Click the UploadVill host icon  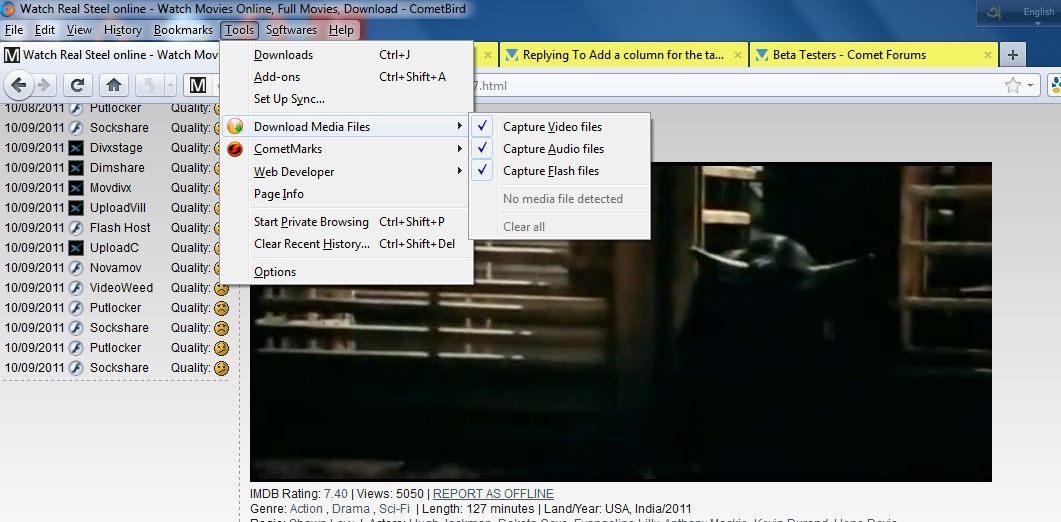click(x=76, y=208)
